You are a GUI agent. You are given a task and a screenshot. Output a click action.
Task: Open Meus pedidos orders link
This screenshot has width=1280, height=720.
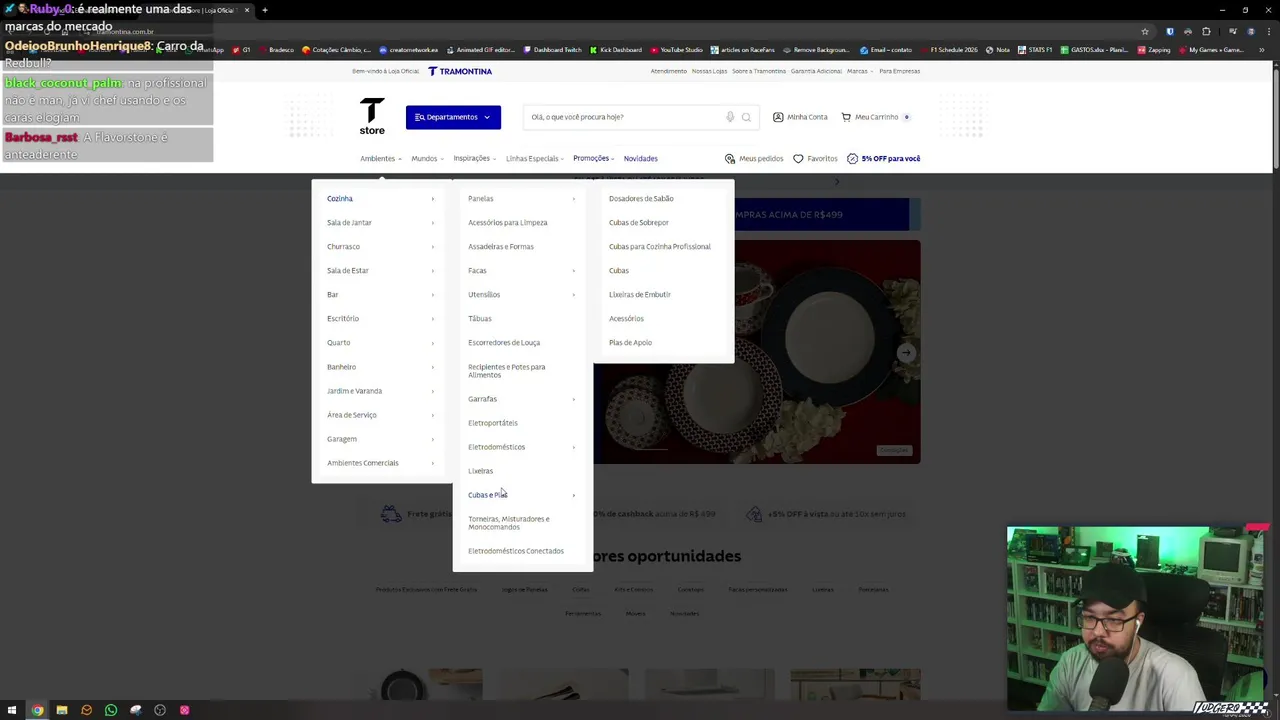point(754,158)
